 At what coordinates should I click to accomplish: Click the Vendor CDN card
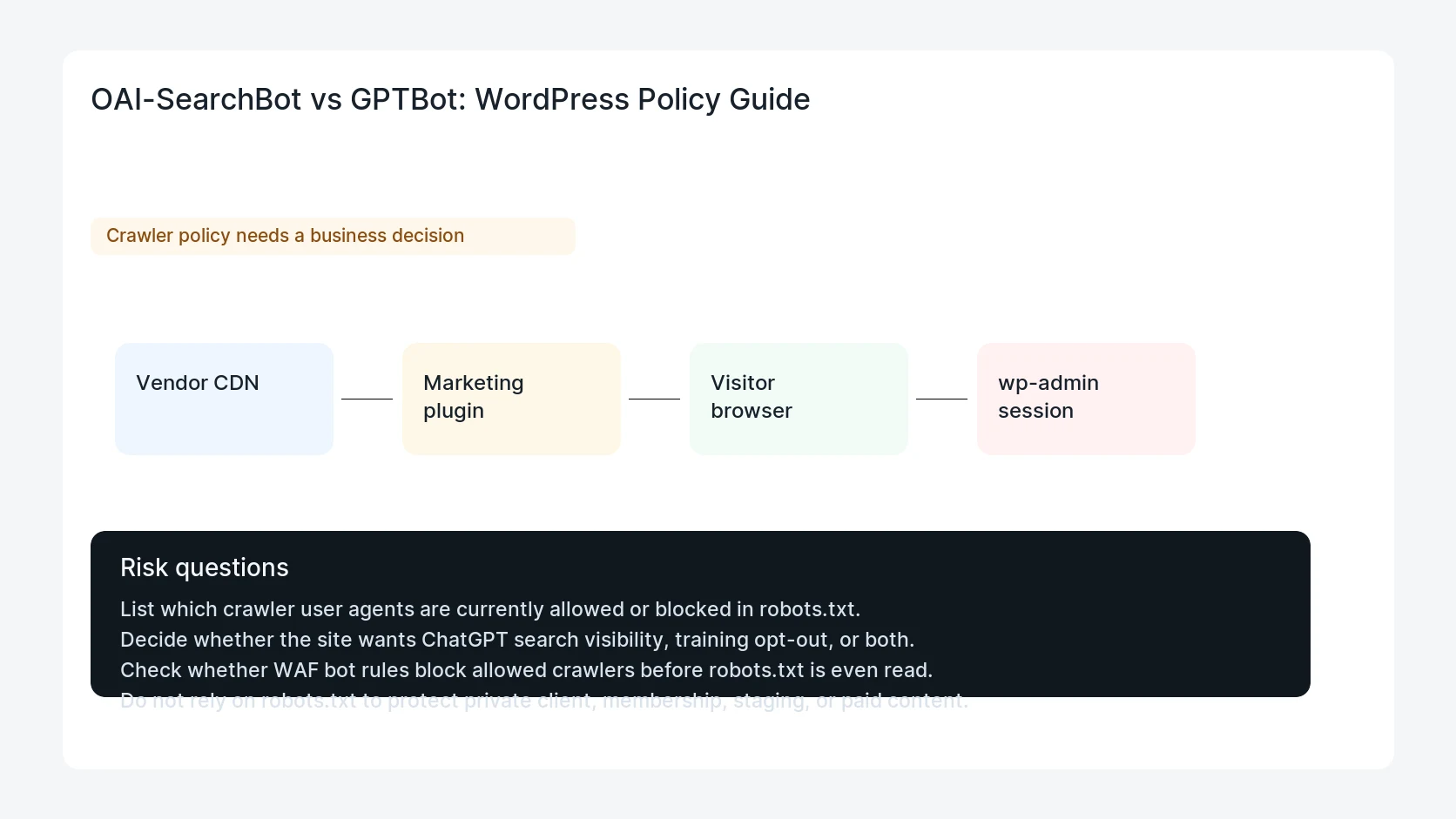(x=224, y=399)
